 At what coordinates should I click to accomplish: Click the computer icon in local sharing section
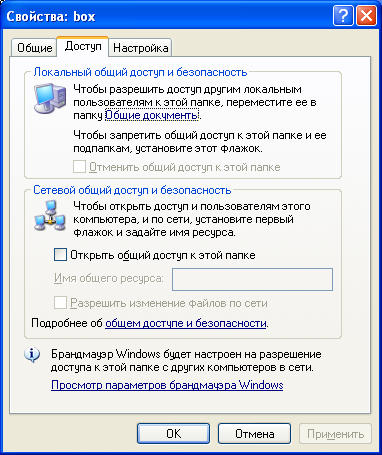[50, 98]
